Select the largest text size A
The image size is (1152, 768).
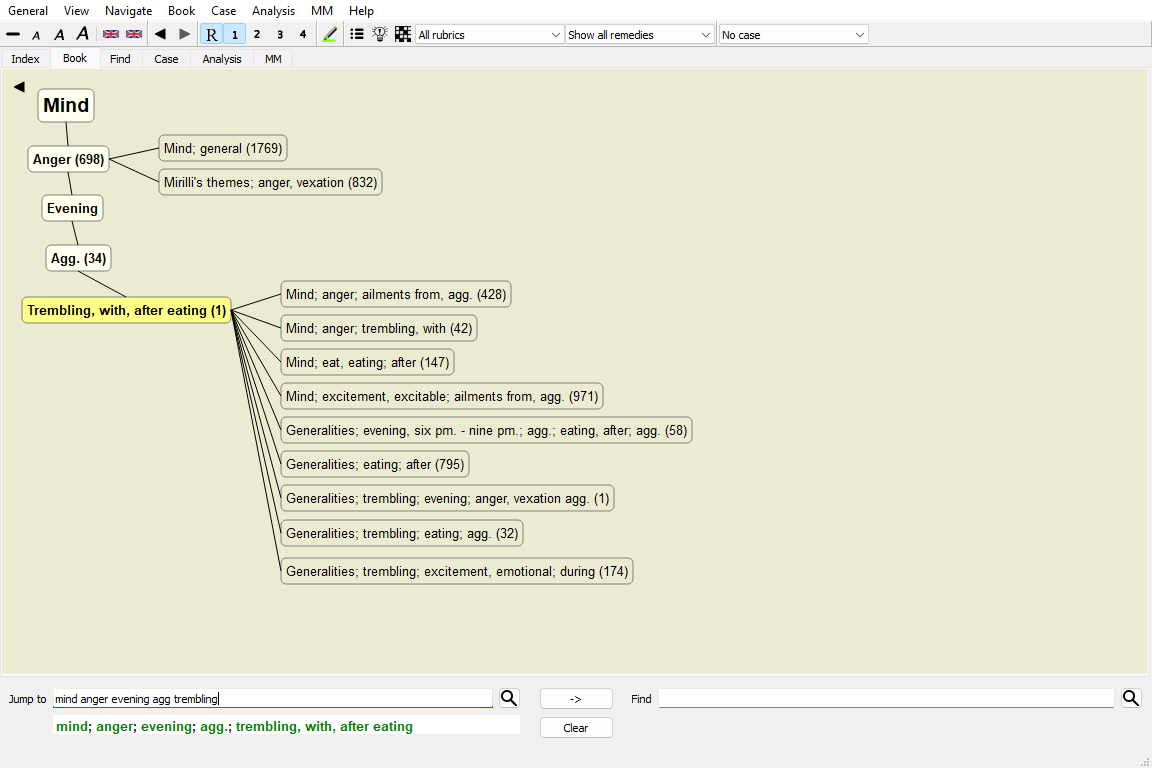82,34
